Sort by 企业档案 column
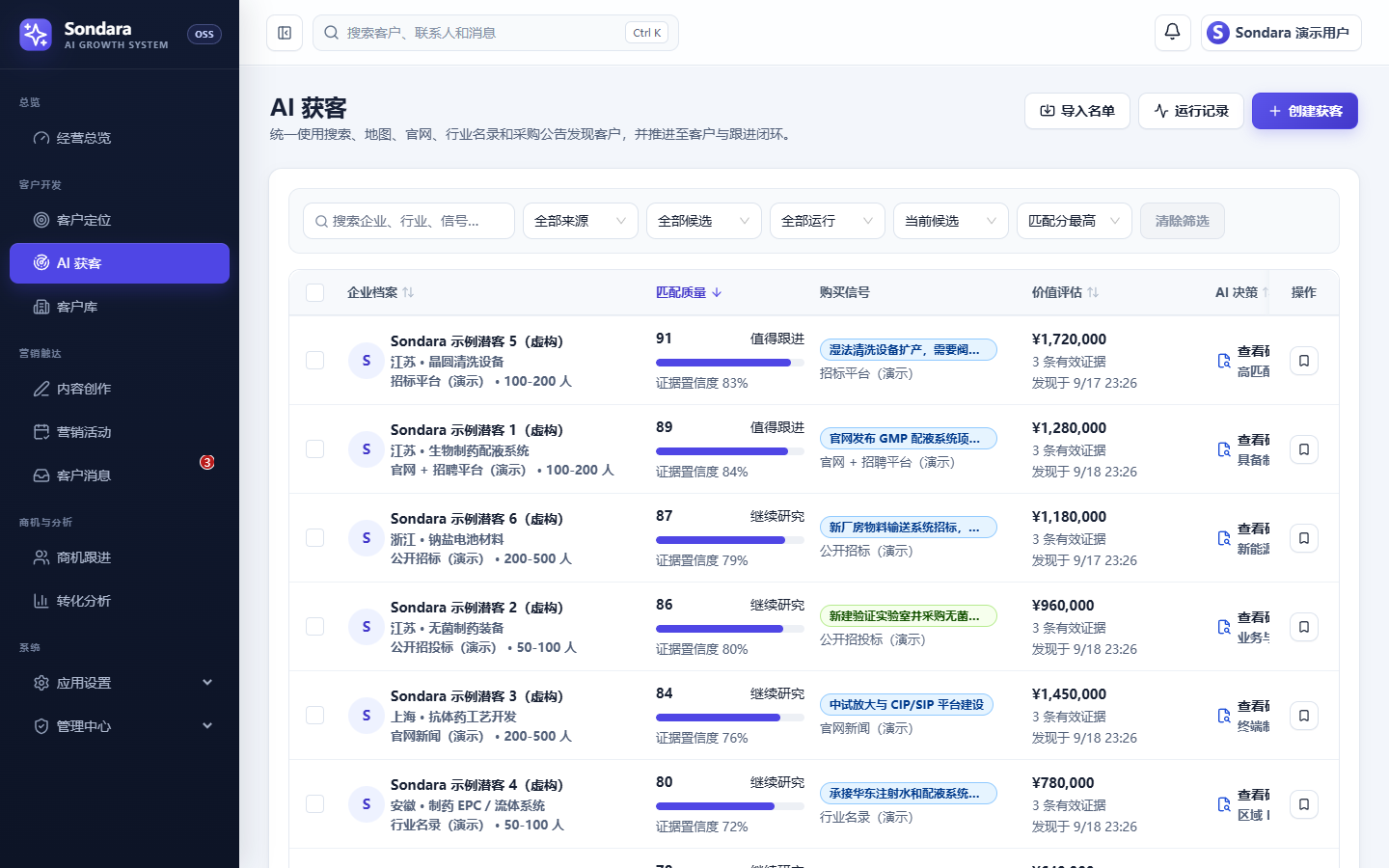The width and height of the screenshot is (1389, 868). tap(381, 292)
